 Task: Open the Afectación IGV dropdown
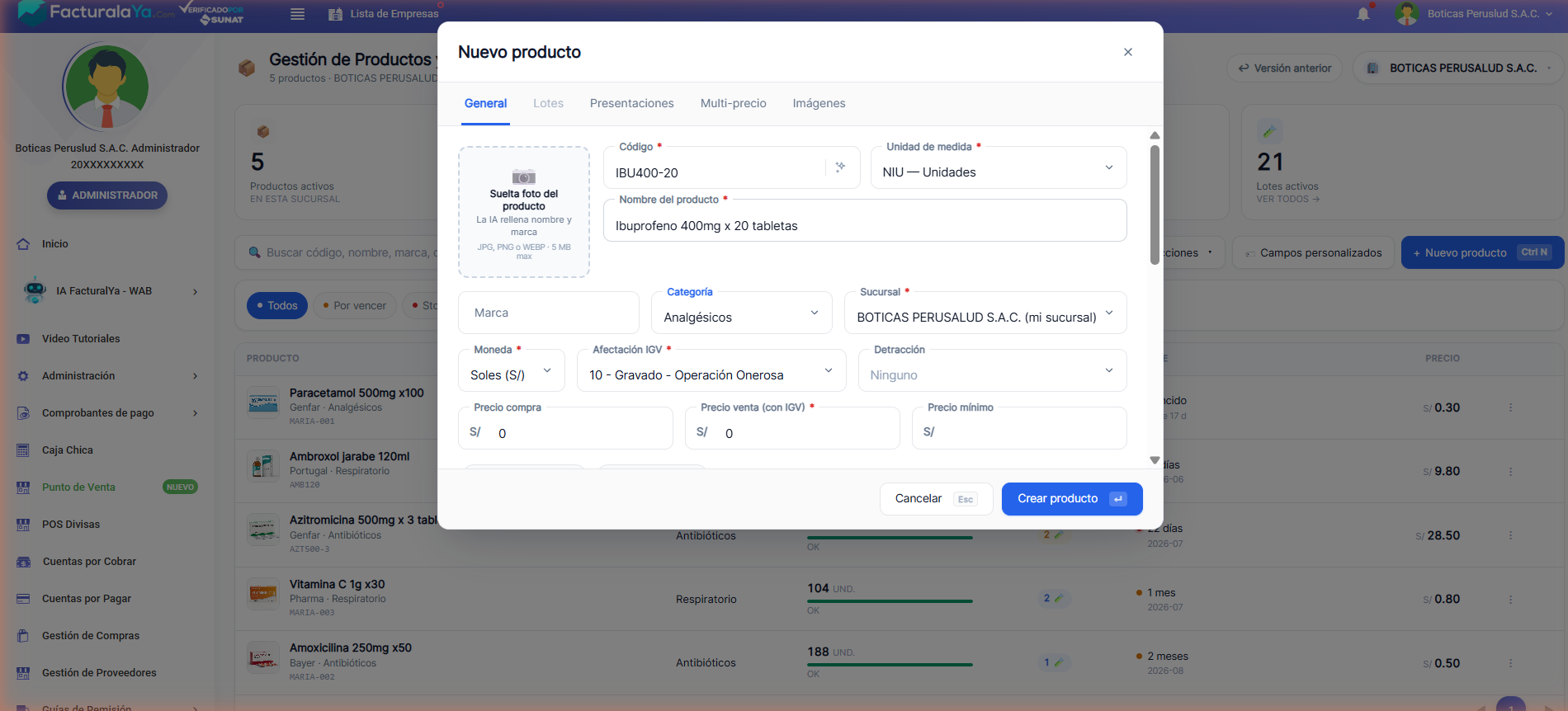[x=711, y=371]
